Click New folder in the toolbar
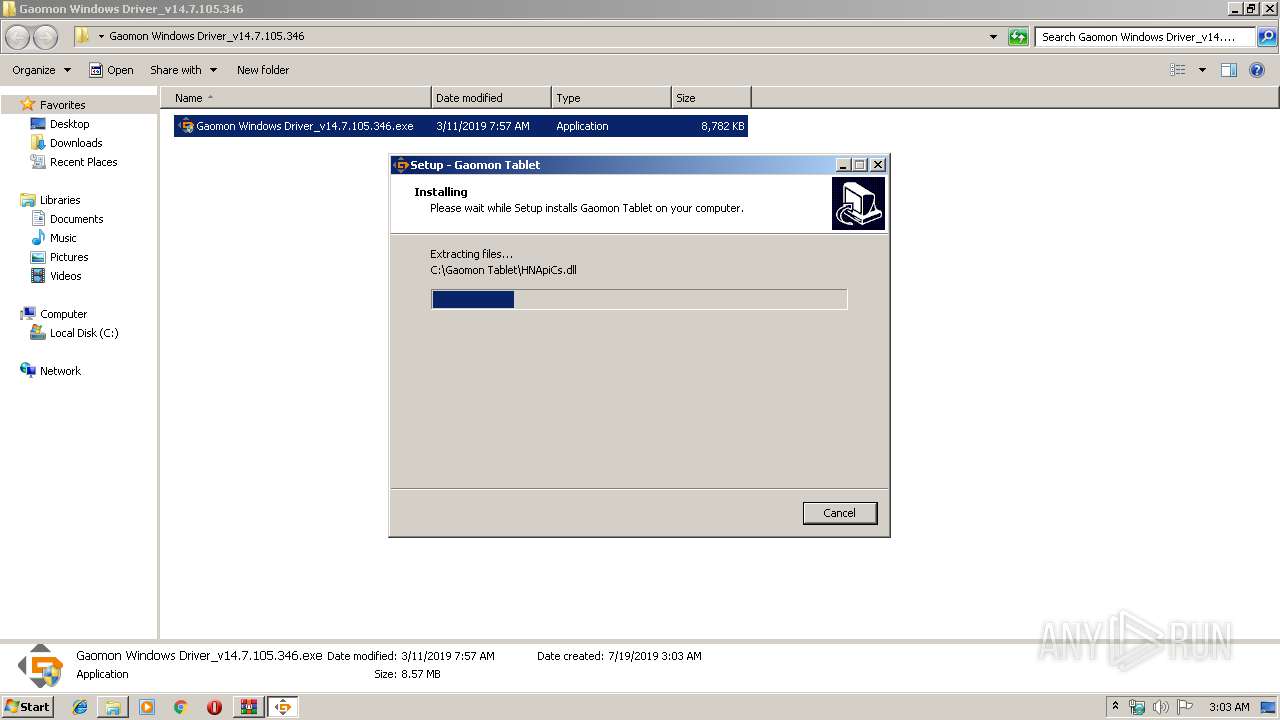This screenshot has height=720, width=1280. pyautogui.click(x=263, y=70)
